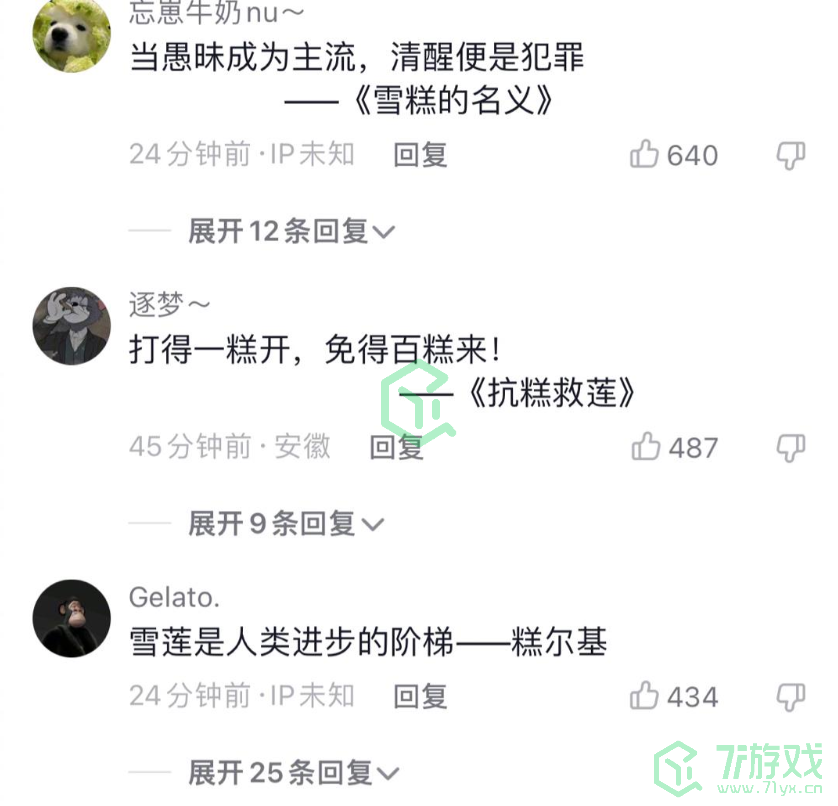Reply to 逐梦～'s comment
The width and height of the screenshot is (838, 806).
tap(397, 447)
